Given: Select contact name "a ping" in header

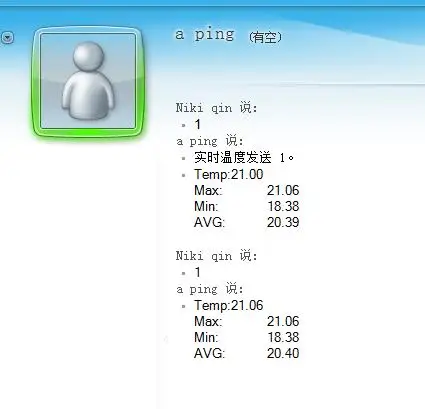Looking at the screenshot, I should tap(205, 34).
